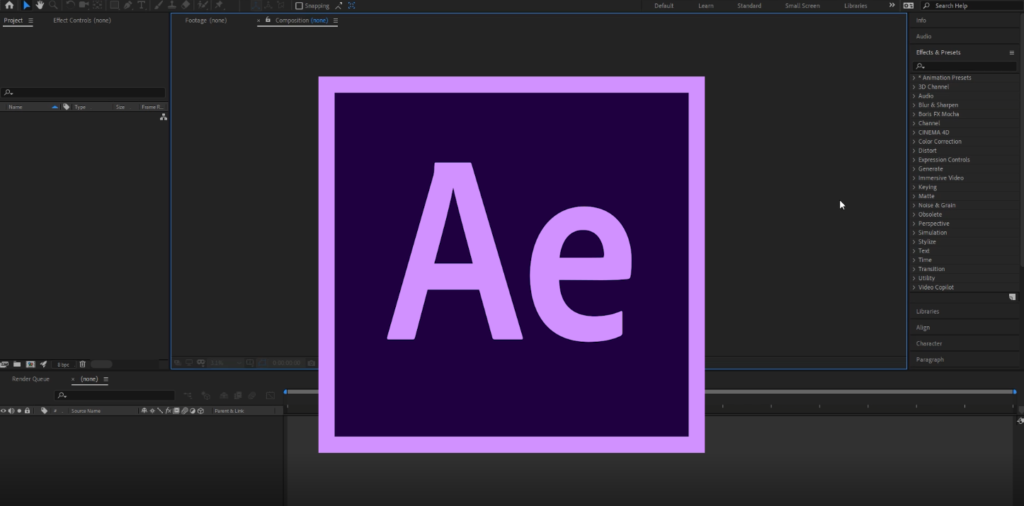Image resolution: width=1024 pixels, height=506 pixels.
Task: Select the Hand tool
Action: click(40, 5)
